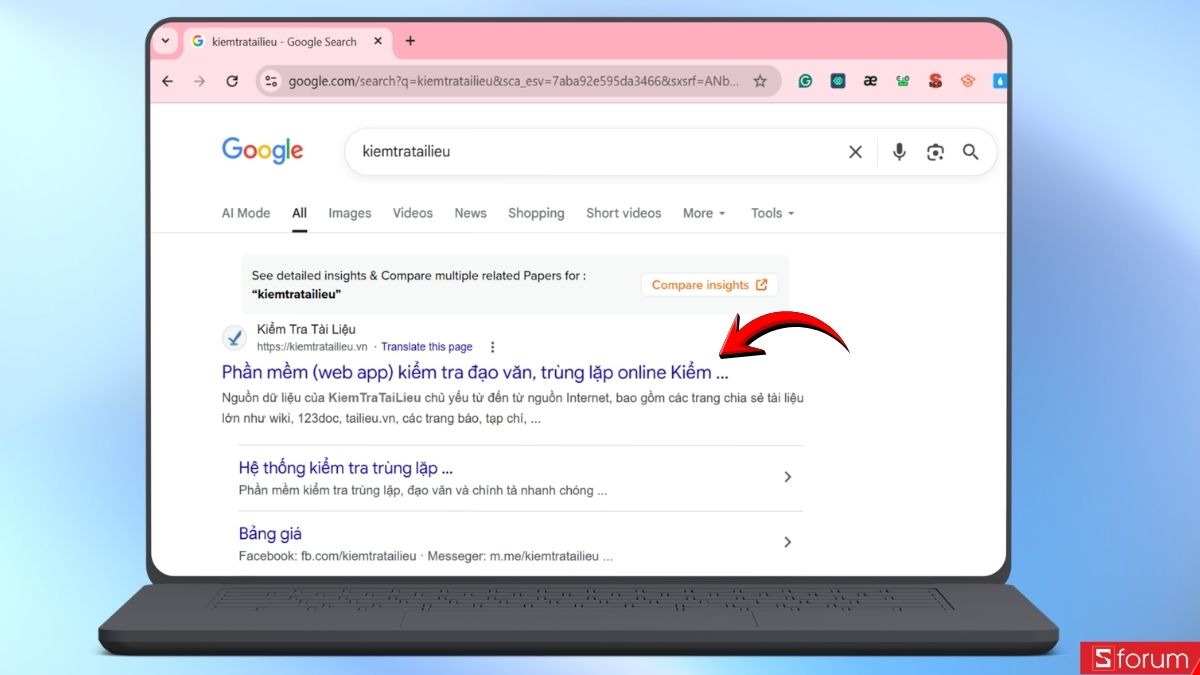Expand chevron for Hệ thống kiểm tra trùng lặp
Image resolution: width=1200 pixels, height=675 pixels.
pos(787,477)
